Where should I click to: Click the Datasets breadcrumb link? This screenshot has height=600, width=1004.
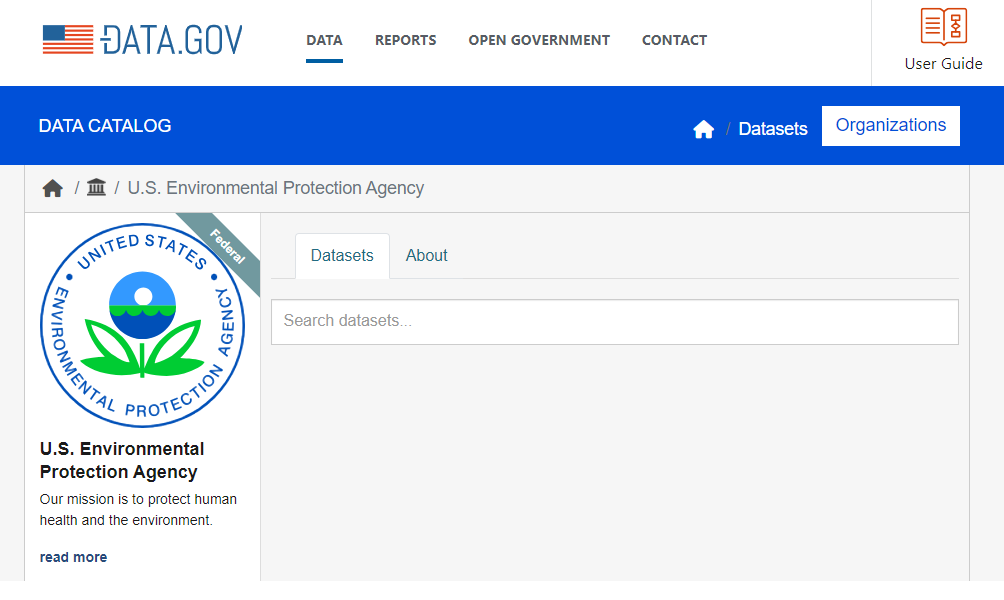point(772,128)
